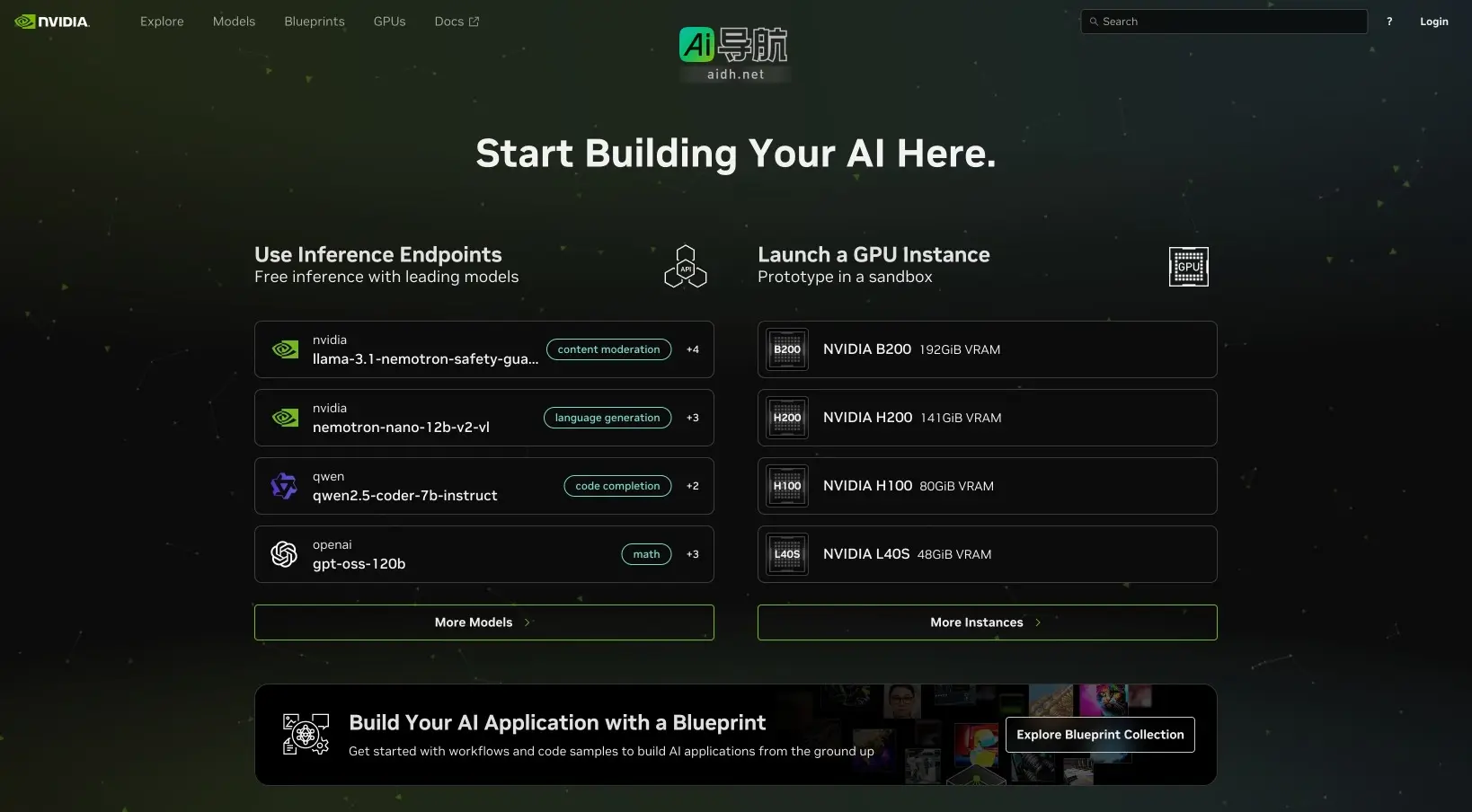This screenshot has height=812, width=1472.
Task: Click the GPU chip icon near Launch a GPU Instance
Action: [x=1188, y=266]
